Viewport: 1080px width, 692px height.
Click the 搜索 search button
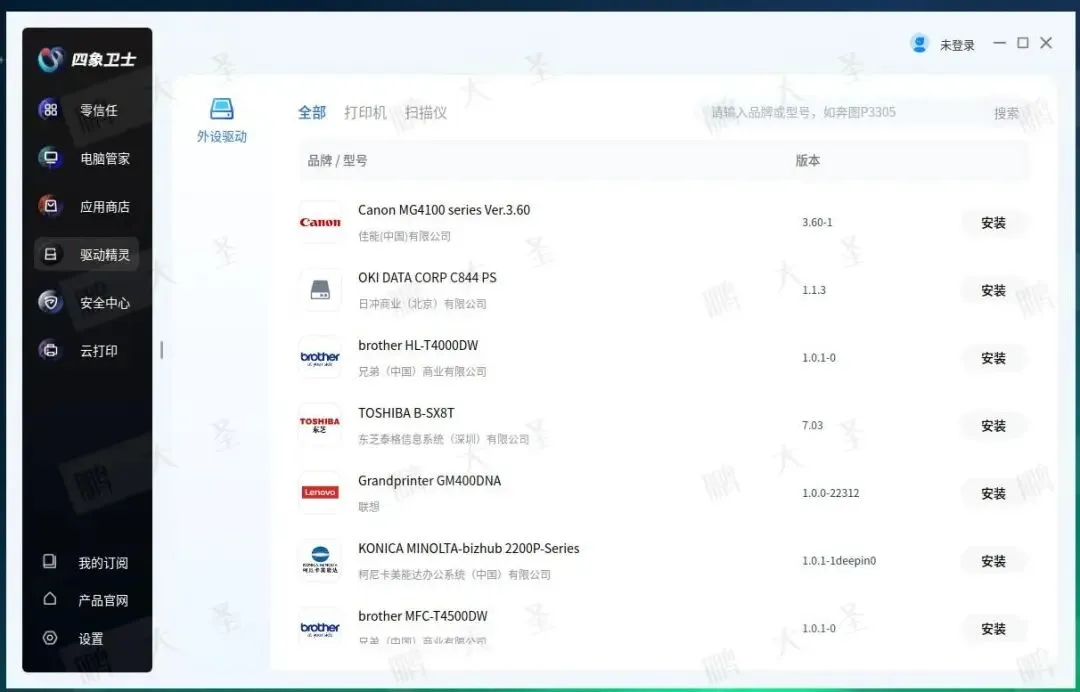click(x=1006, y=113)
